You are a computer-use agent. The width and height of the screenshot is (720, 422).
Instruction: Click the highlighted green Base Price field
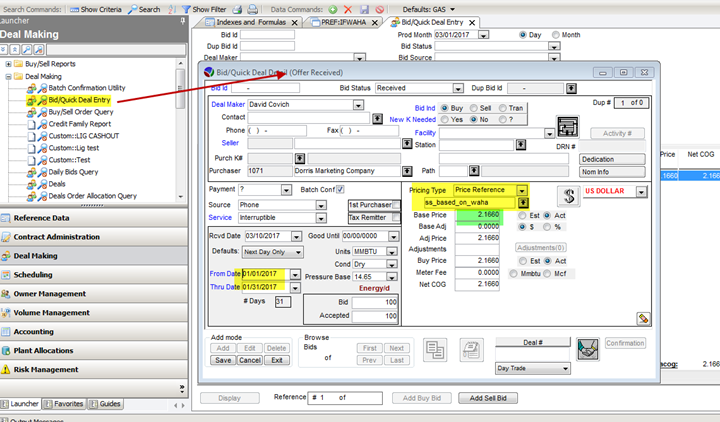coord(480,215)
